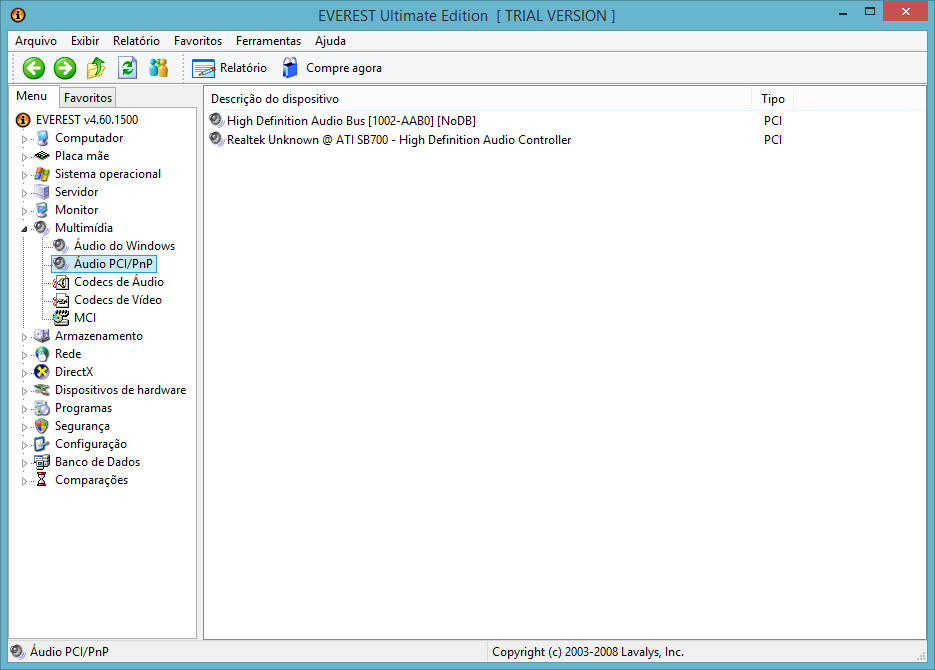The image size is (935, 670).
Task: Click the EVEREST v4.60.1500 root info icon
Action: 23,120
